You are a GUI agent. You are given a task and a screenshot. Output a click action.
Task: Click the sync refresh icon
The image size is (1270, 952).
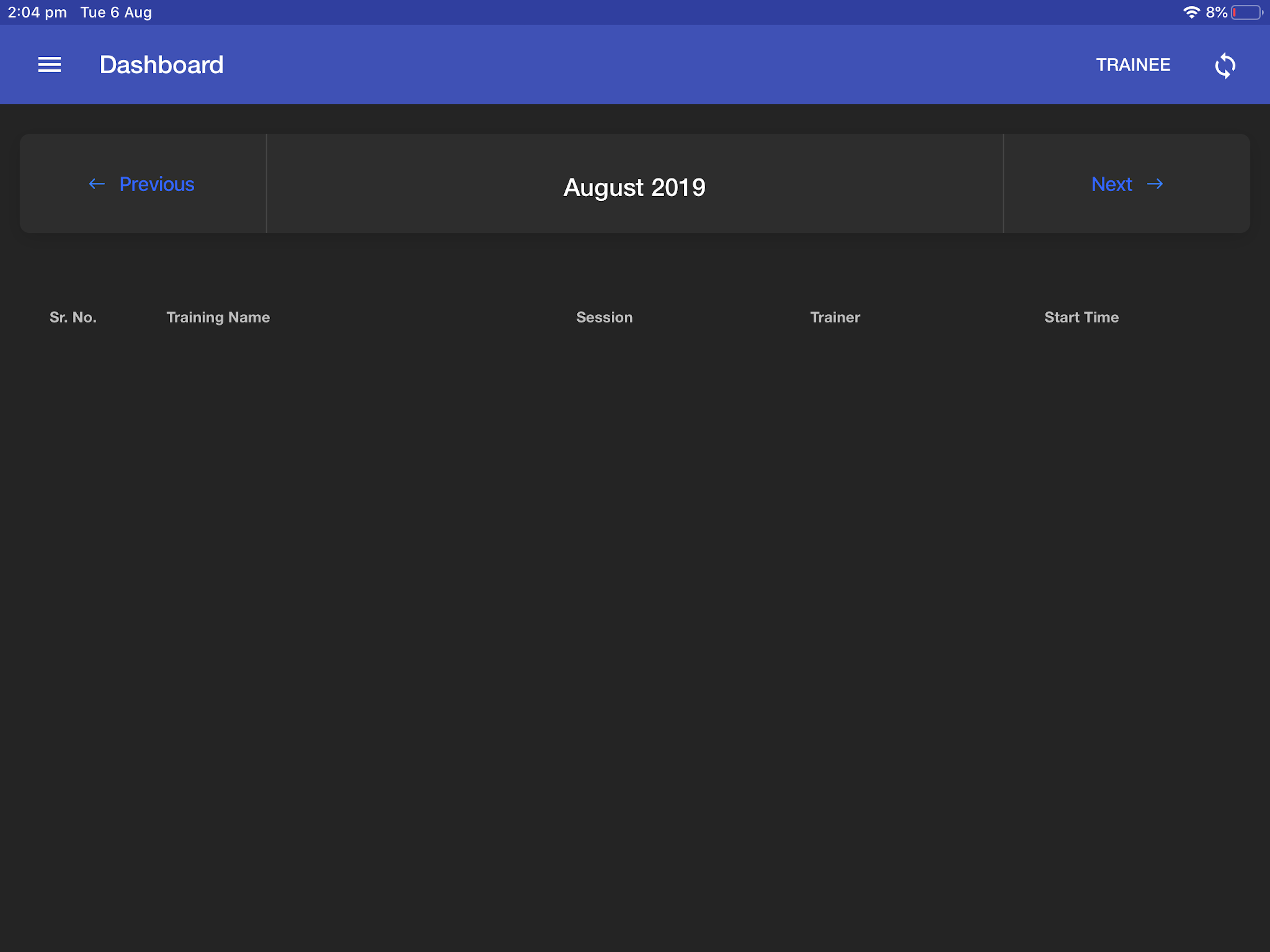tap(1224, 66)
